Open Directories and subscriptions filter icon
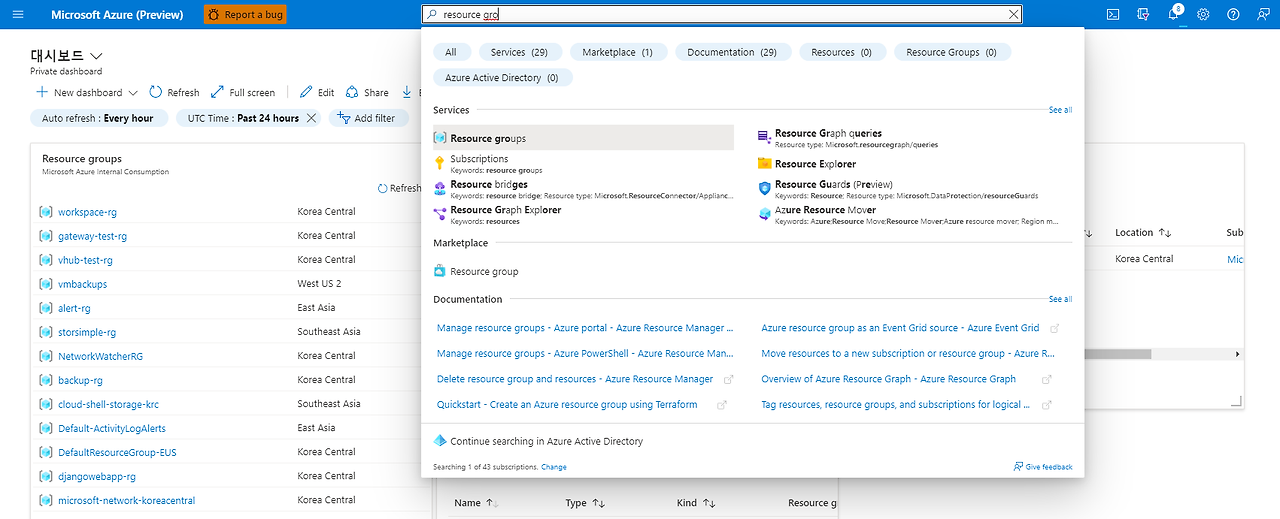Viewport: 1280px width, 519px height. (1143, 15)
